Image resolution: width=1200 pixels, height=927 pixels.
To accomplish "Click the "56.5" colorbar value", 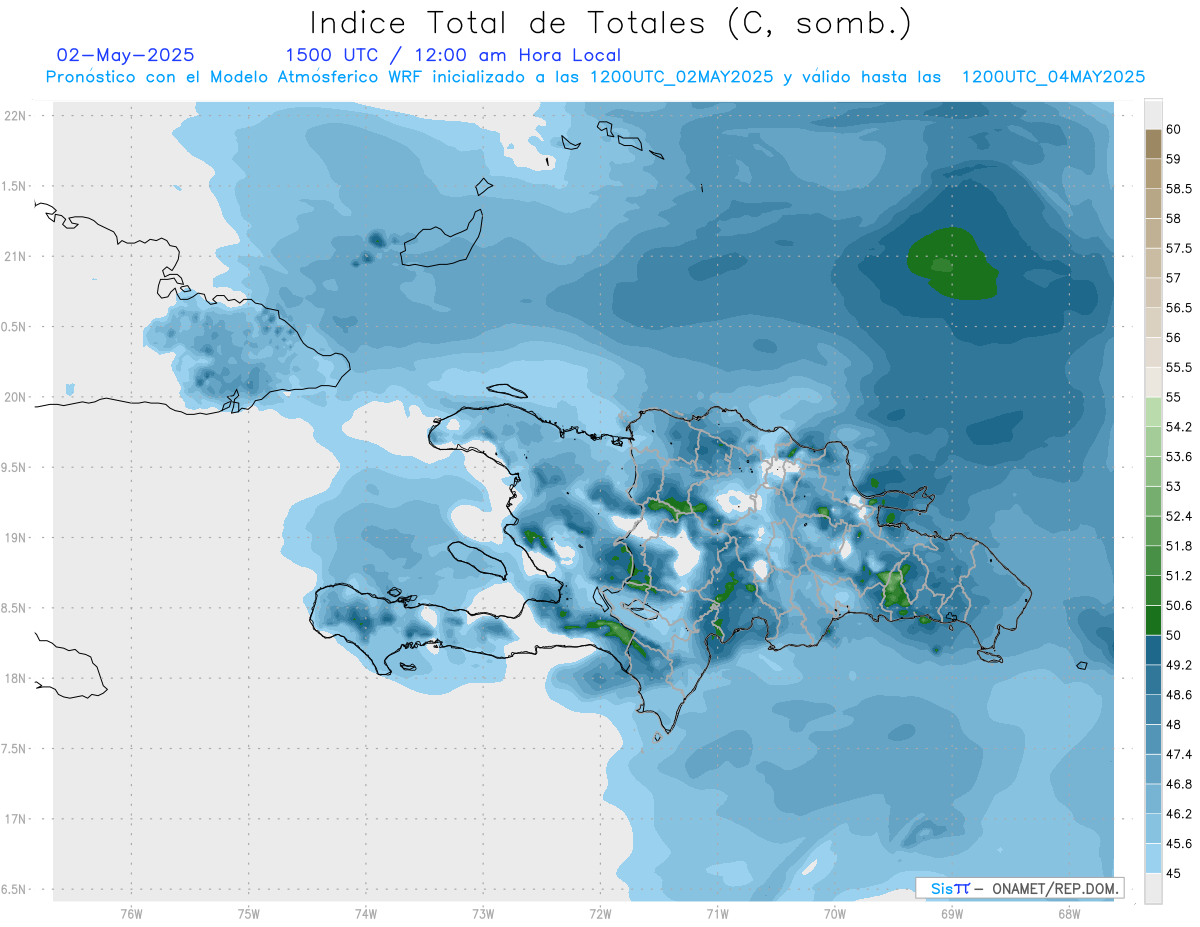I will coord(1179,308).
